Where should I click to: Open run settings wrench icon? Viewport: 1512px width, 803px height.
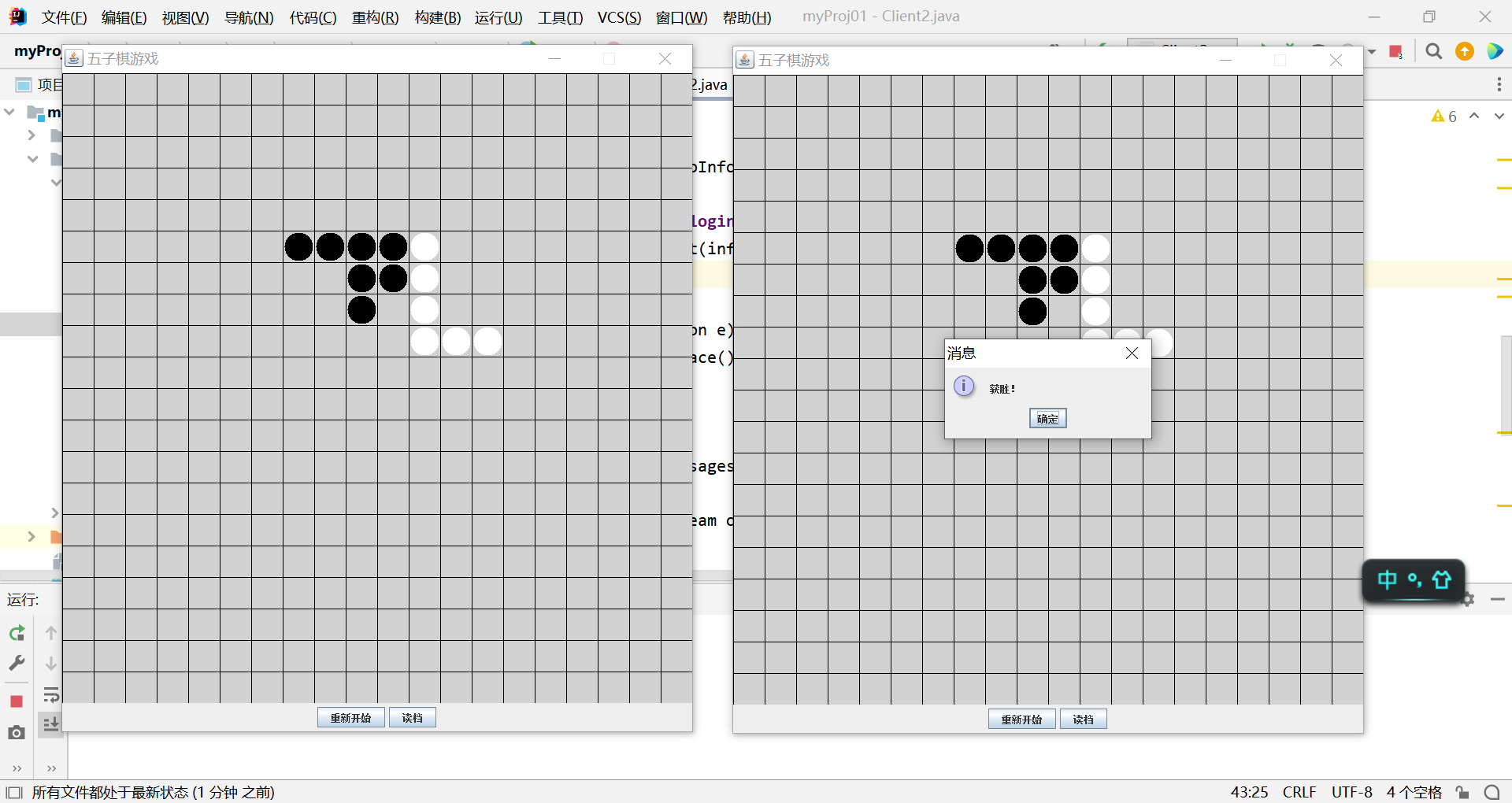pyautogui.click(x=17, y=663)
